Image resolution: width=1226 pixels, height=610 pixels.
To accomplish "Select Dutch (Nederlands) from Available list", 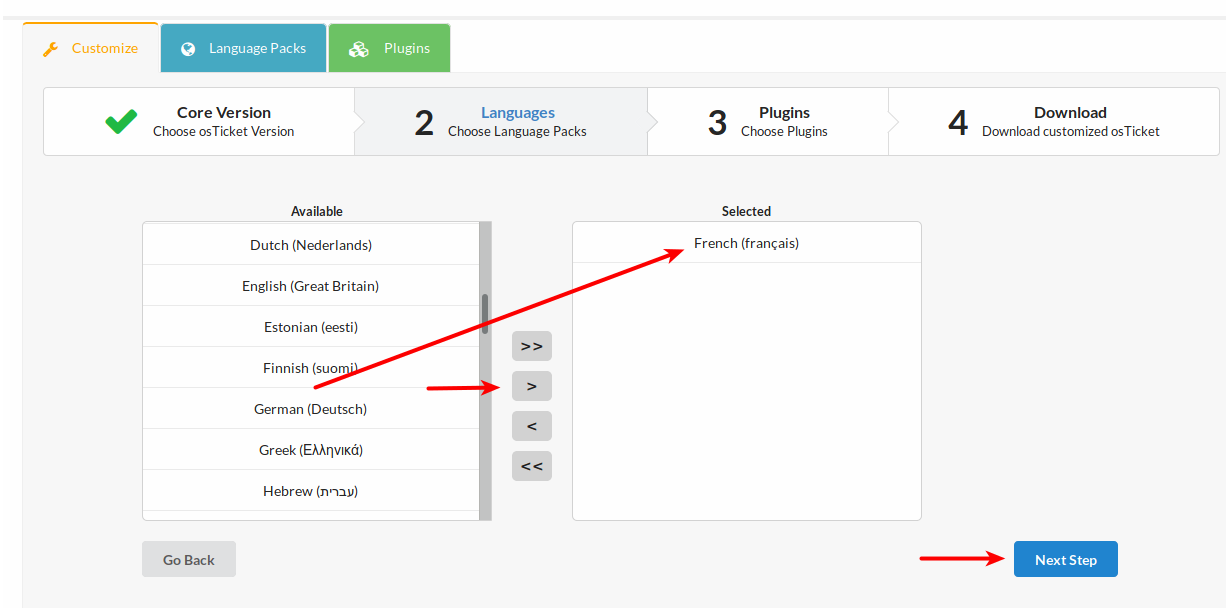I will coord(310,245).
